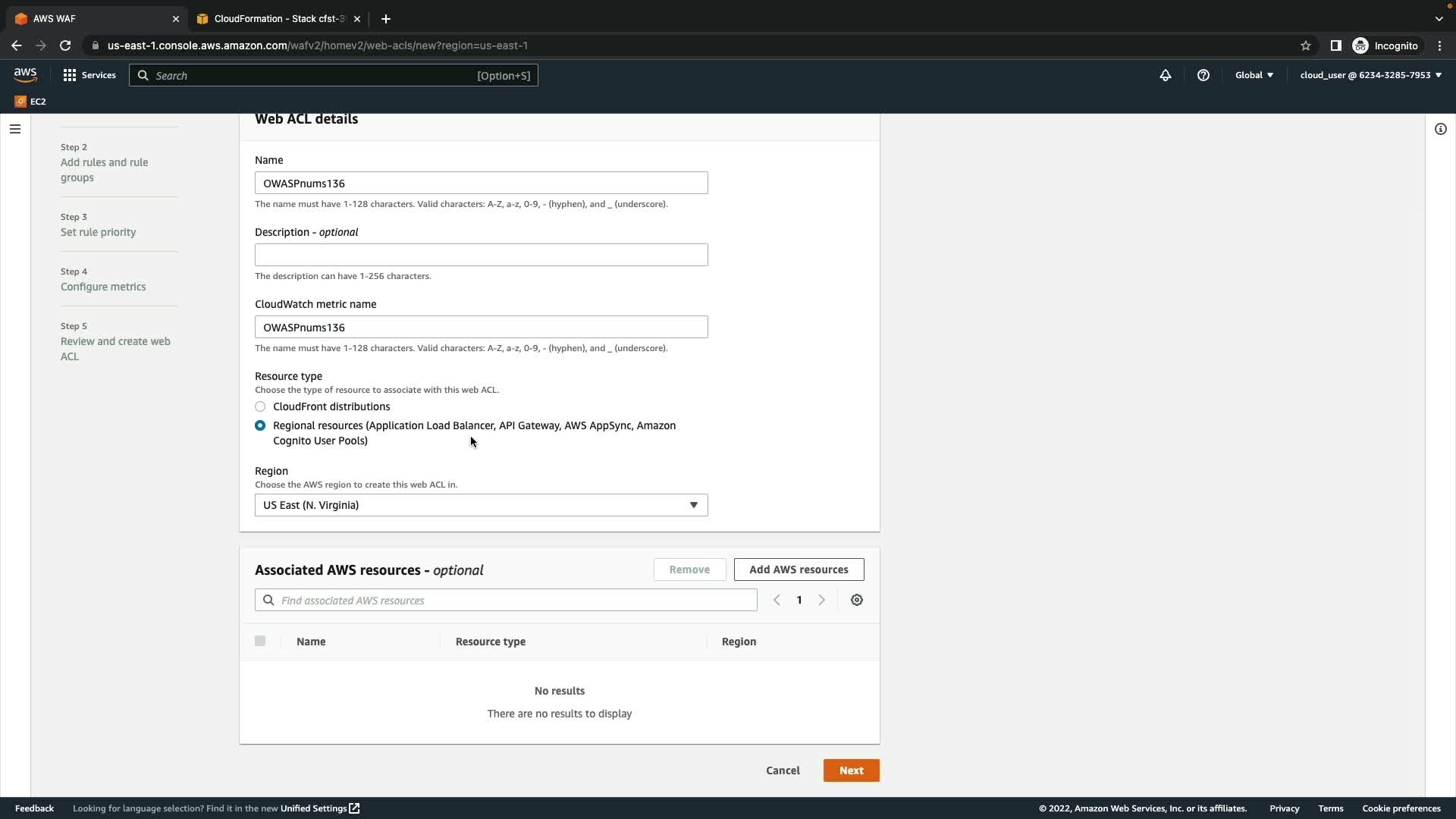Select Regional resources radio option

pos(260,425)
